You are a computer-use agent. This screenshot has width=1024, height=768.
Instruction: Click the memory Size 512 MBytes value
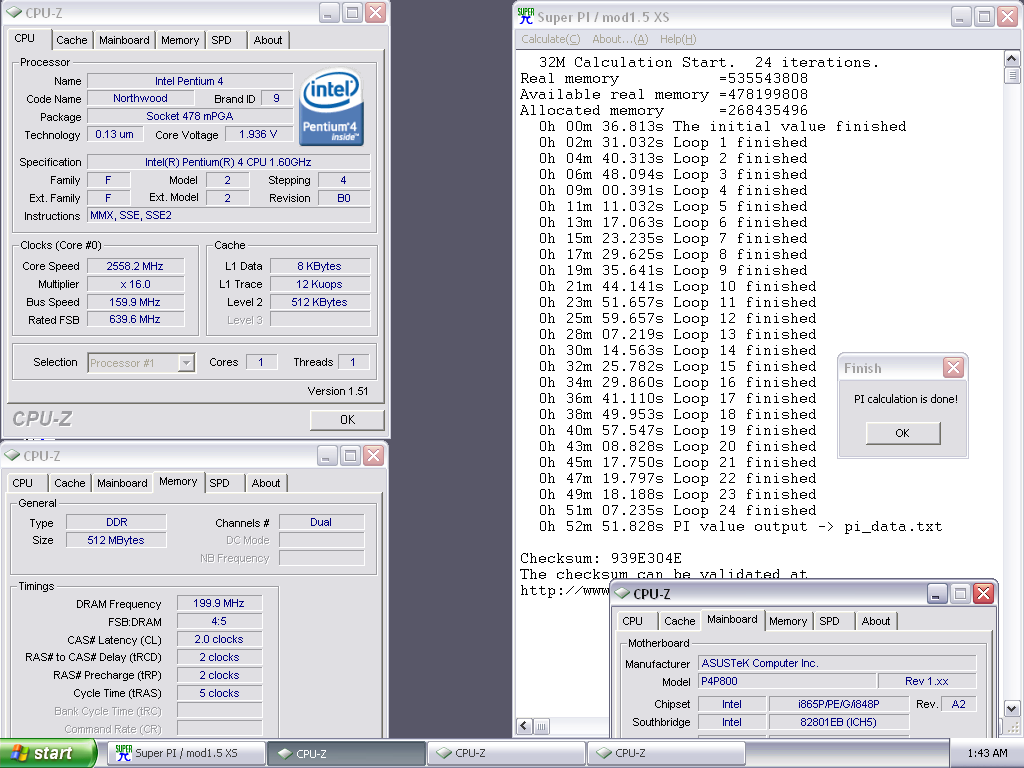(116, 540)
